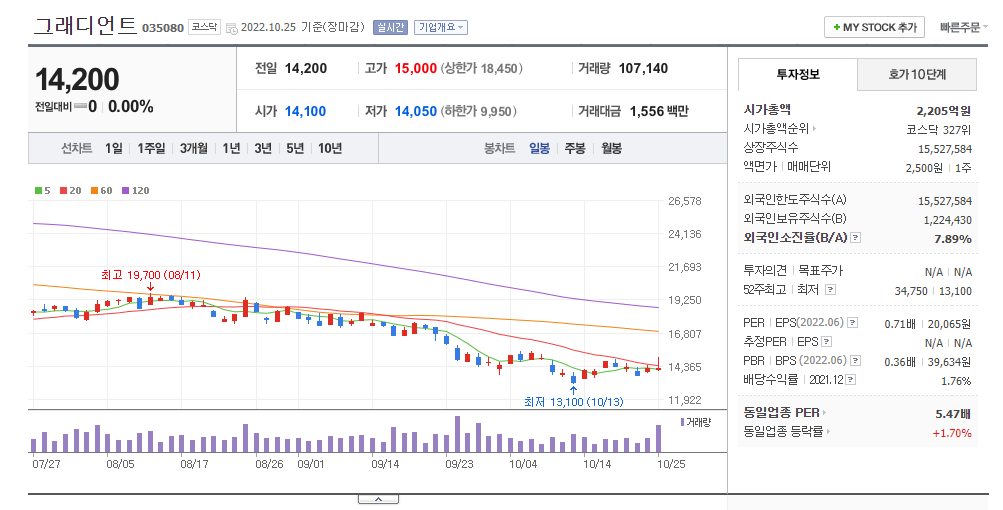Click the 코스닥 market badge
Viewport: 1003px width, 510px height.
204,28
